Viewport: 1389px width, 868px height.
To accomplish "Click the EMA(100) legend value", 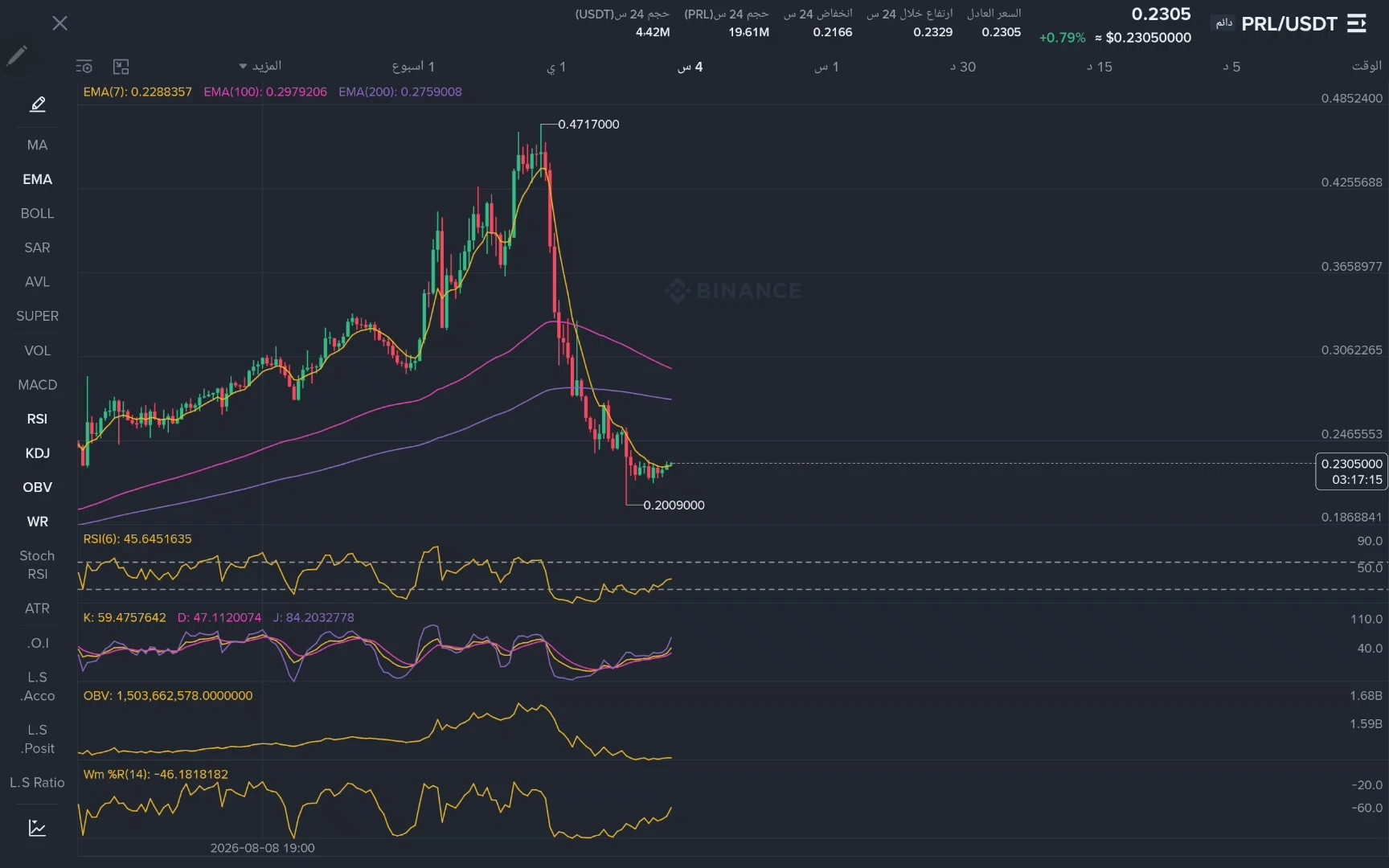I will (265, 92).
